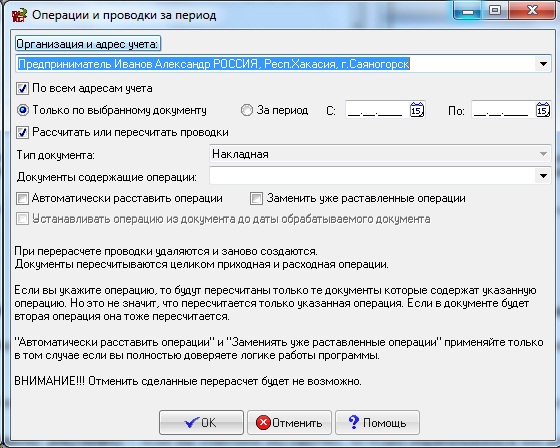Expand the organization and address dropdown

(543, 64)
